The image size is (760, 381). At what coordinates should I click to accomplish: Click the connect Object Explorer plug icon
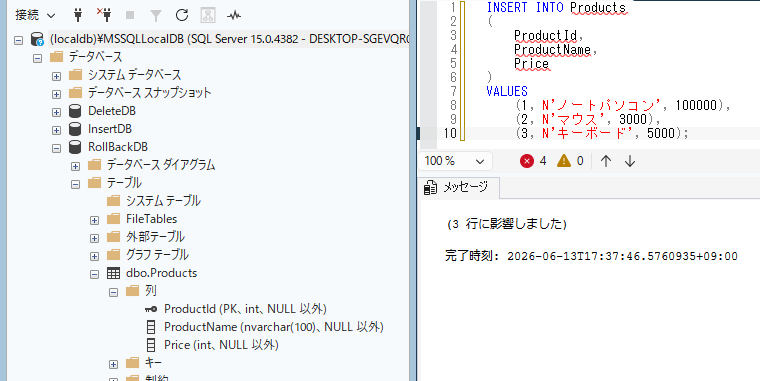(78, 15)
